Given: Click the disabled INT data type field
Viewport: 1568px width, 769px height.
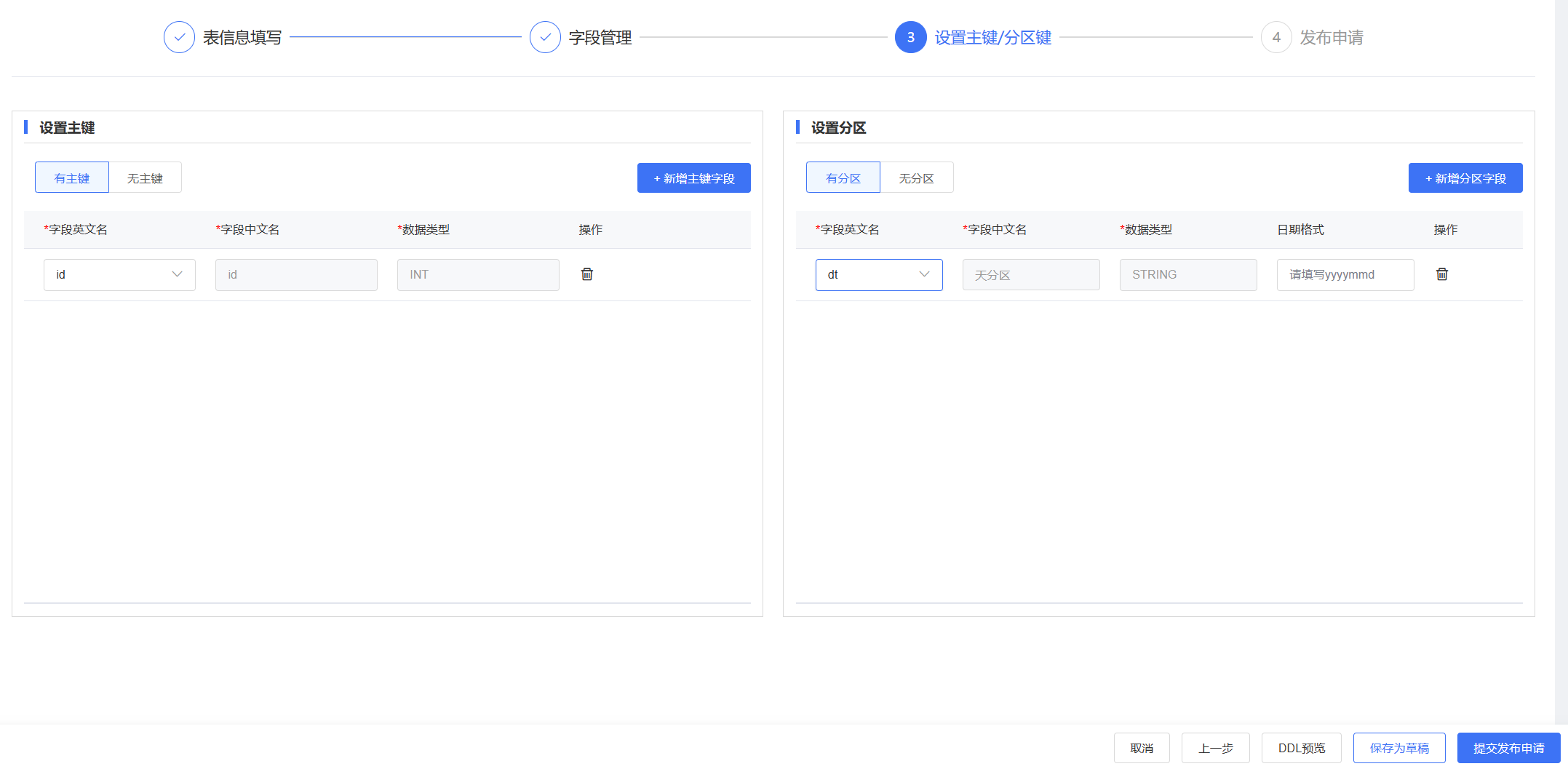Looking at the screenshot, I should 478,274.
